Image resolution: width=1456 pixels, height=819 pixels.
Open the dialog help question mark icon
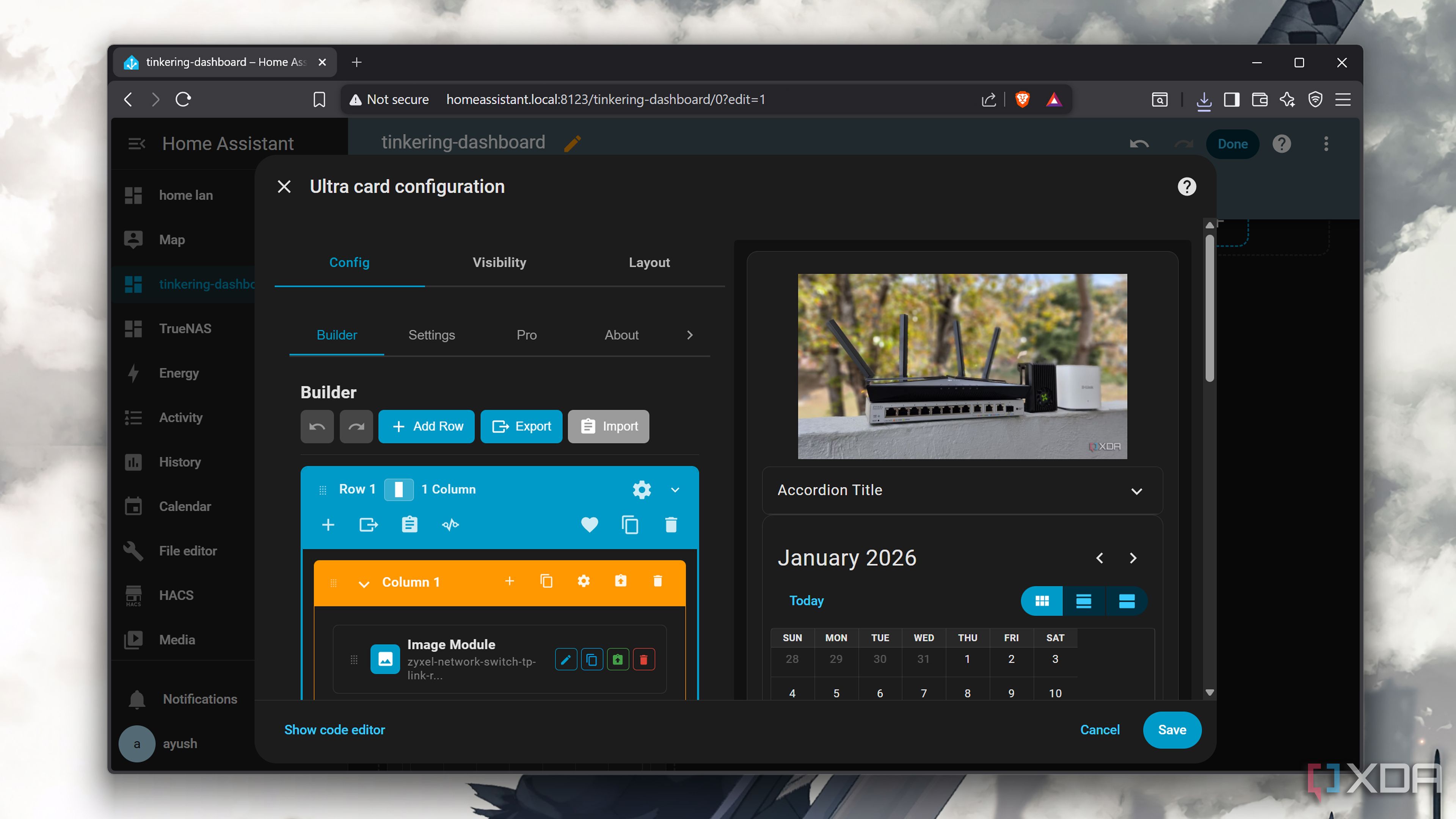1186,187
